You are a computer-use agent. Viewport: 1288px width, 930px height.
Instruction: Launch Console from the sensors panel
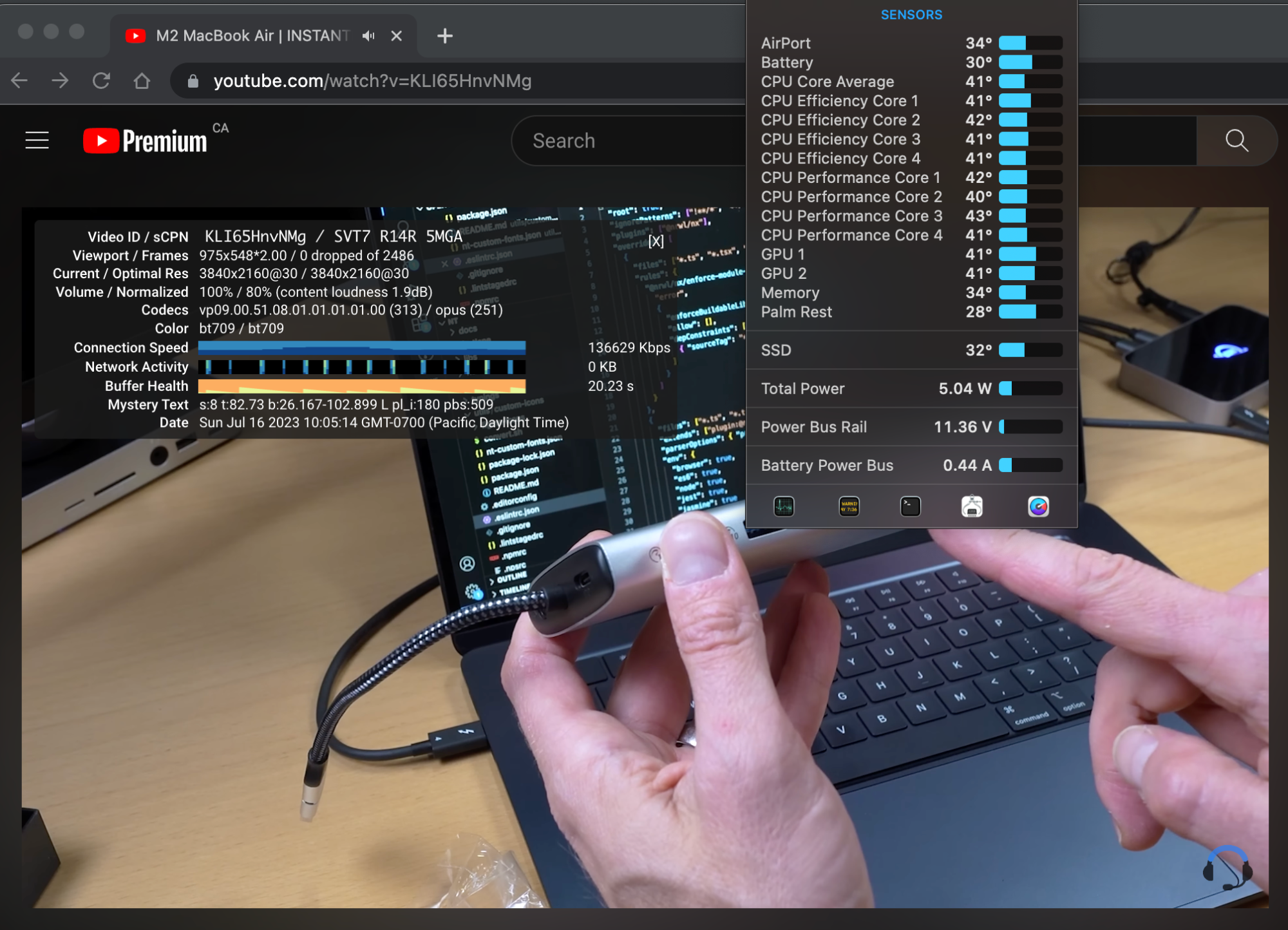pyautogui.click(x=849, y=507)
